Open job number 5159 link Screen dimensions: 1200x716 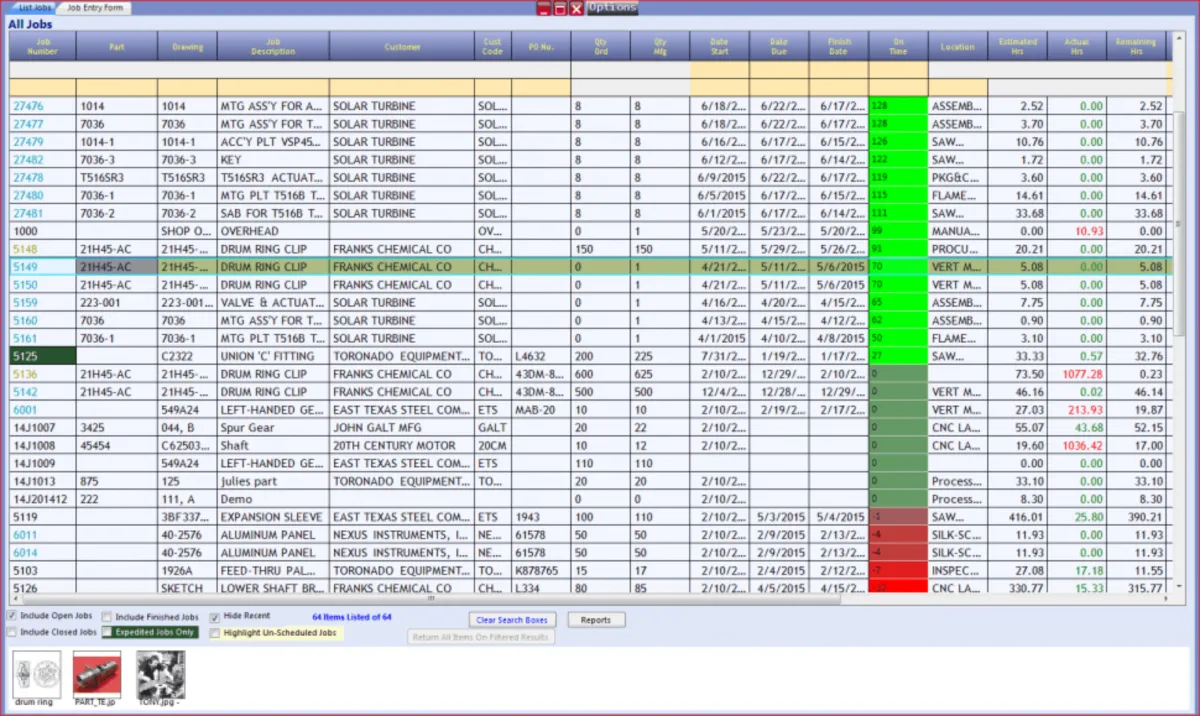pyautogui.click(x=25, y=302)
